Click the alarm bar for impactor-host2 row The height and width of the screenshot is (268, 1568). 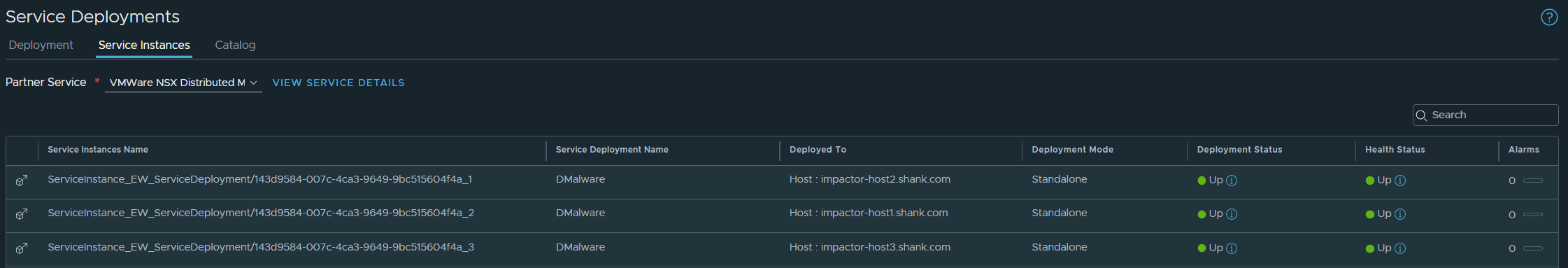click(1533, 181)
